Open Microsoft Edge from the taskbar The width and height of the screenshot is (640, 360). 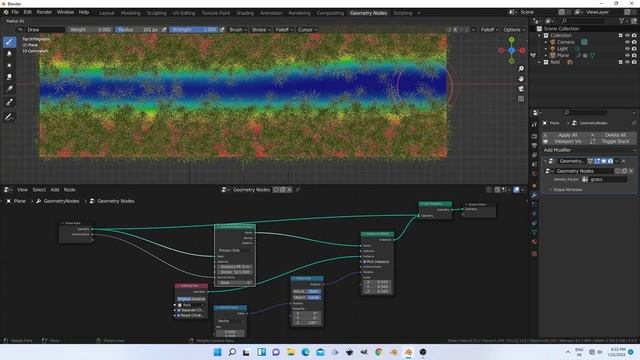click(306, 352)
